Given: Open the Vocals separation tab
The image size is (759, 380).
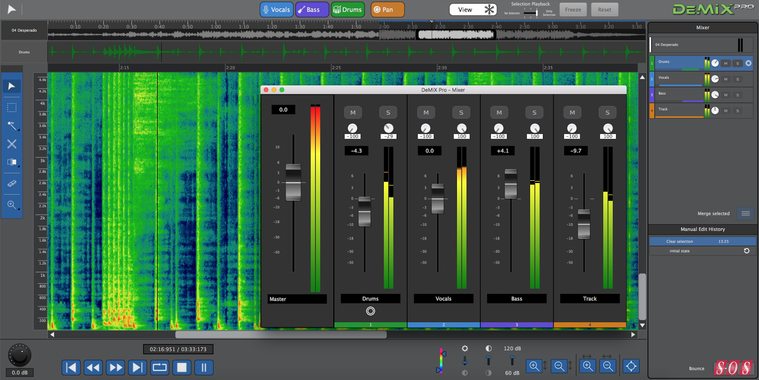Looking at the screenshot, I should tap(276, 10).
